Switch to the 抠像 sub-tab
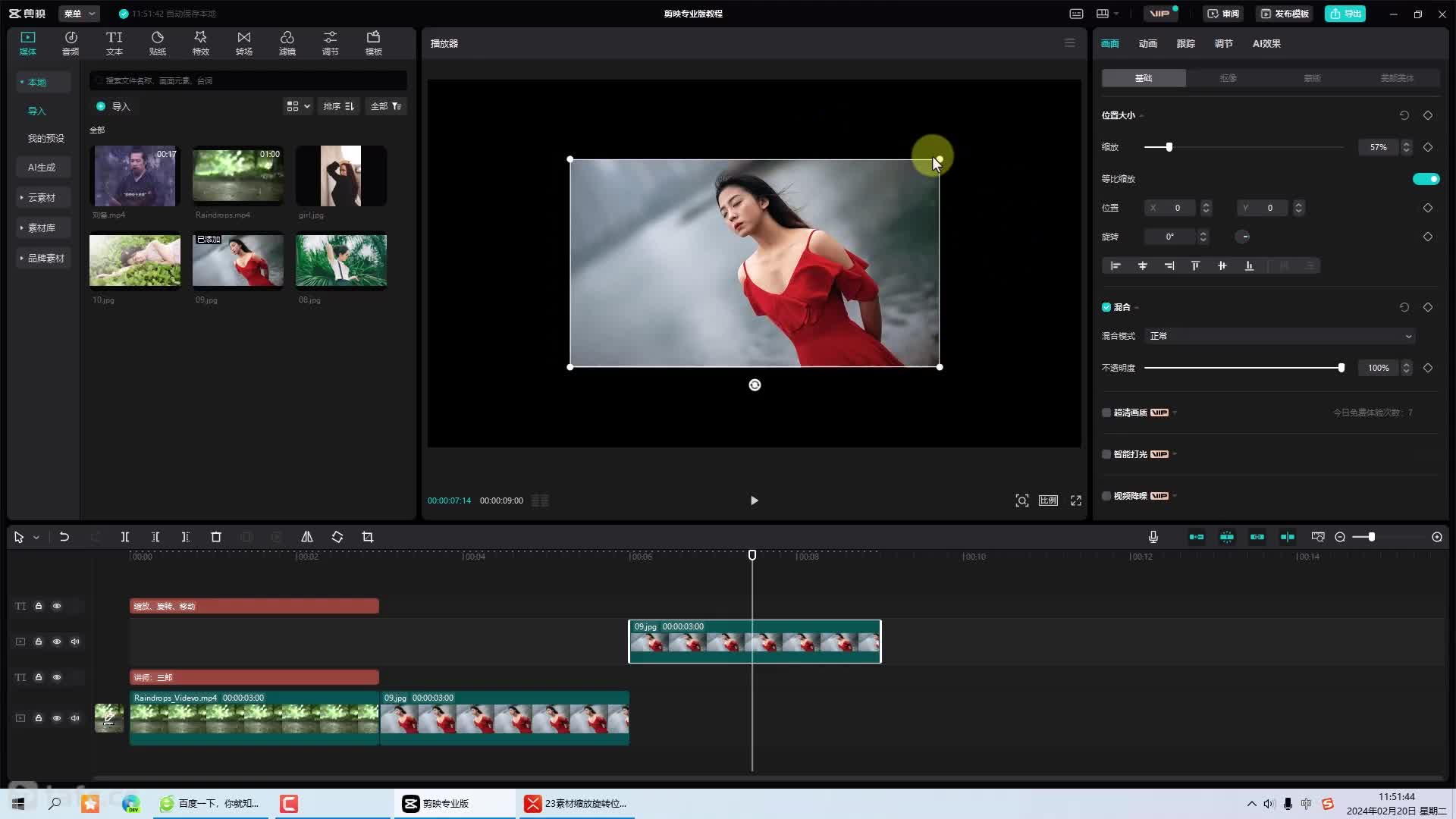 [1228, 78]
